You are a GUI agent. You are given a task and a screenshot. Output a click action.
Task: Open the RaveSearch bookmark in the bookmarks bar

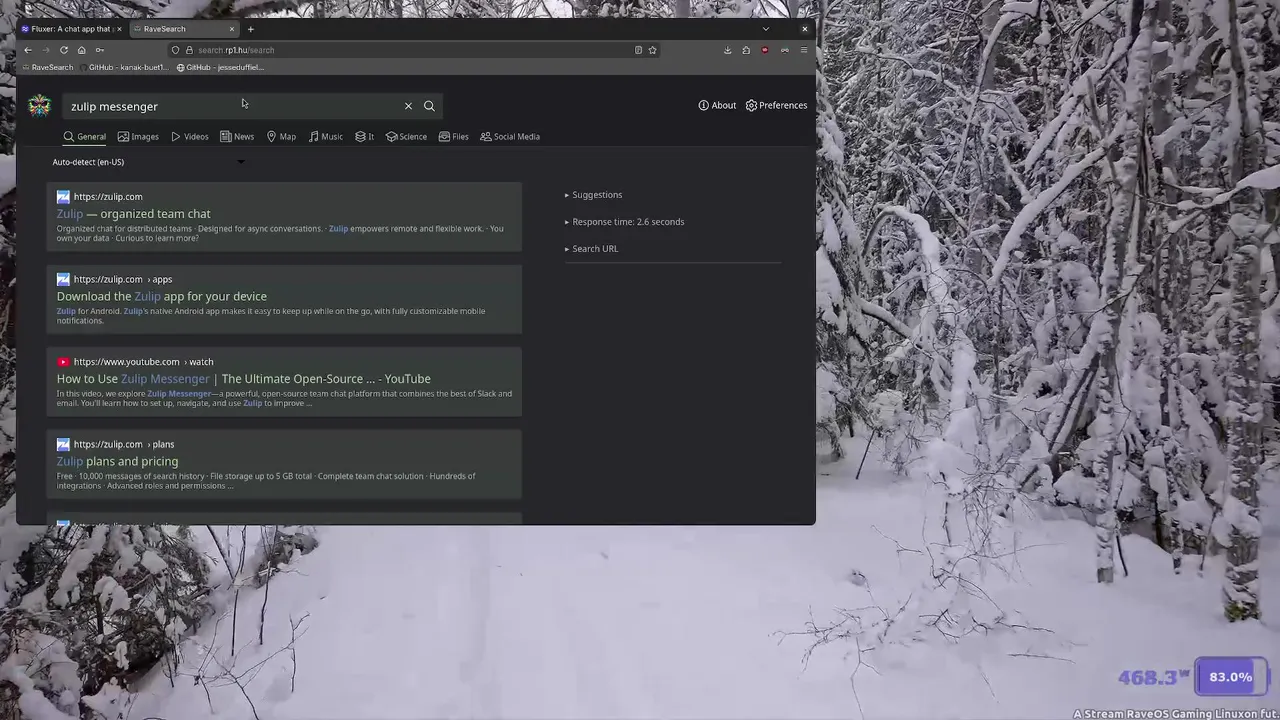pyautogui.click(x=47, y=67)
